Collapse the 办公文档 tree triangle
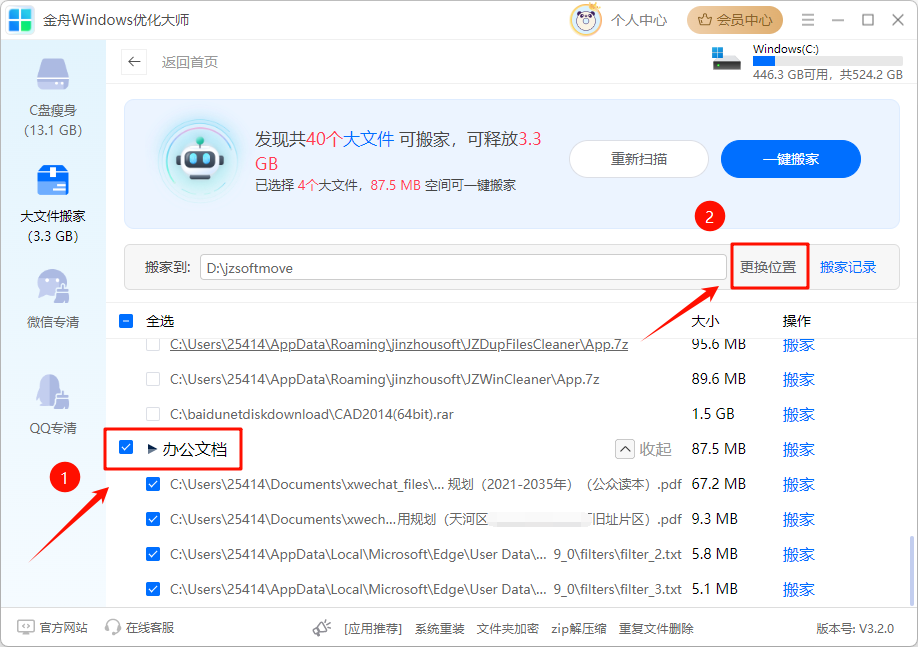The image size is (918, 647). pyautogui.click(x=152, y=449)
